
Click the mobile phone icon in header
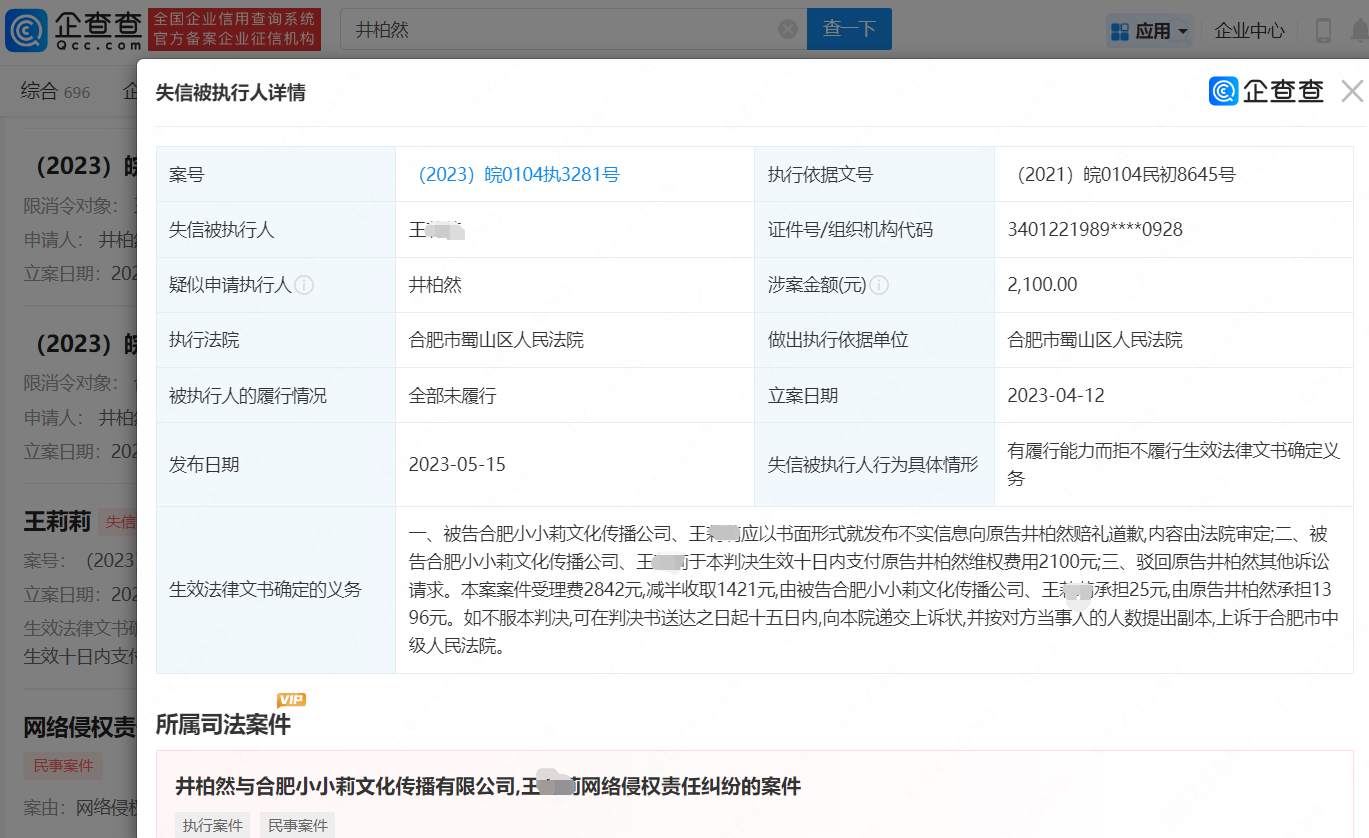tap(1323, 31)
